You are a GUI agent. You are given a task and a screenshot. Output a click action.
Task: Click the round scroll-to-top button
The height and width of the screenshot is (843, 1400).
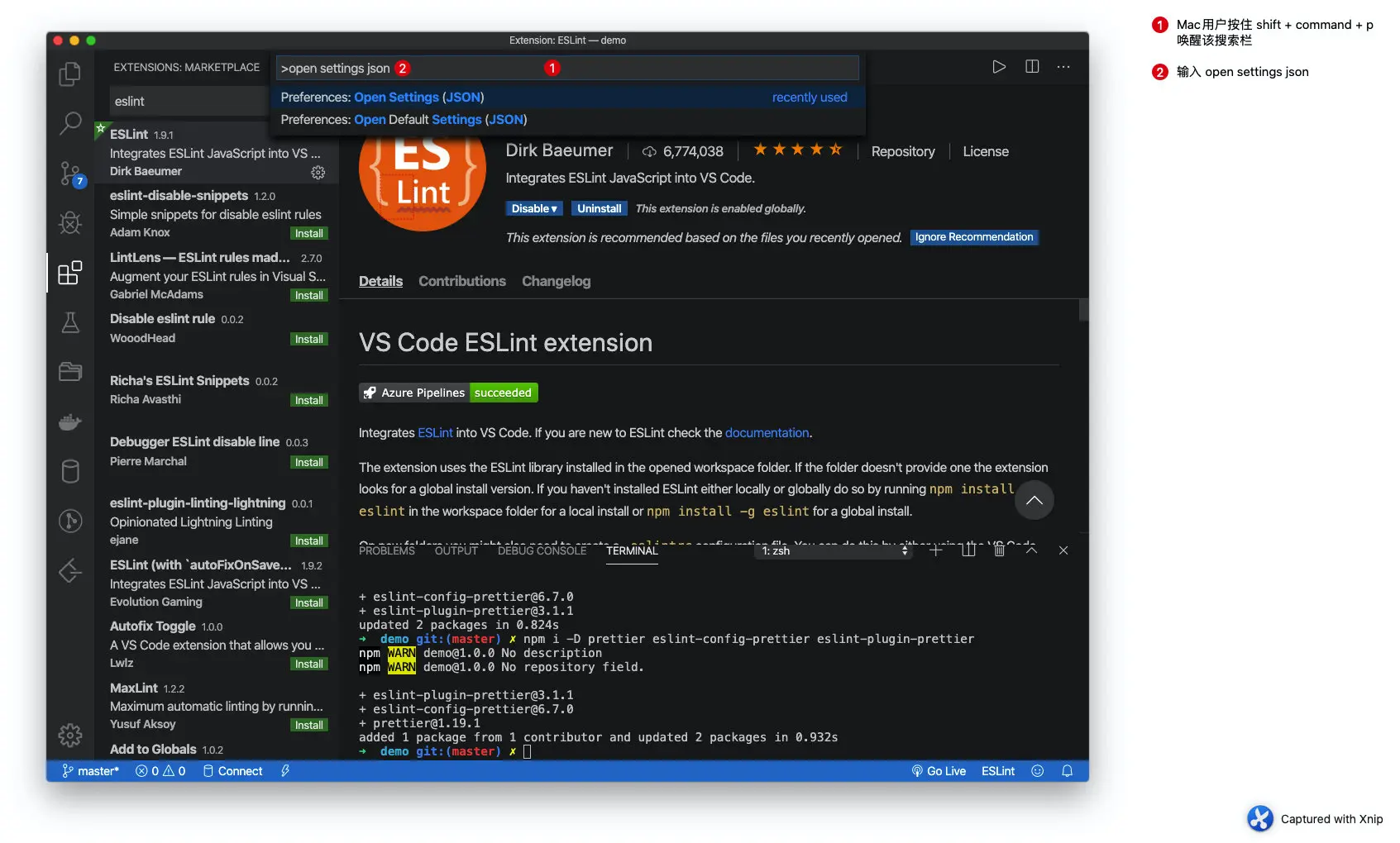1034,500
